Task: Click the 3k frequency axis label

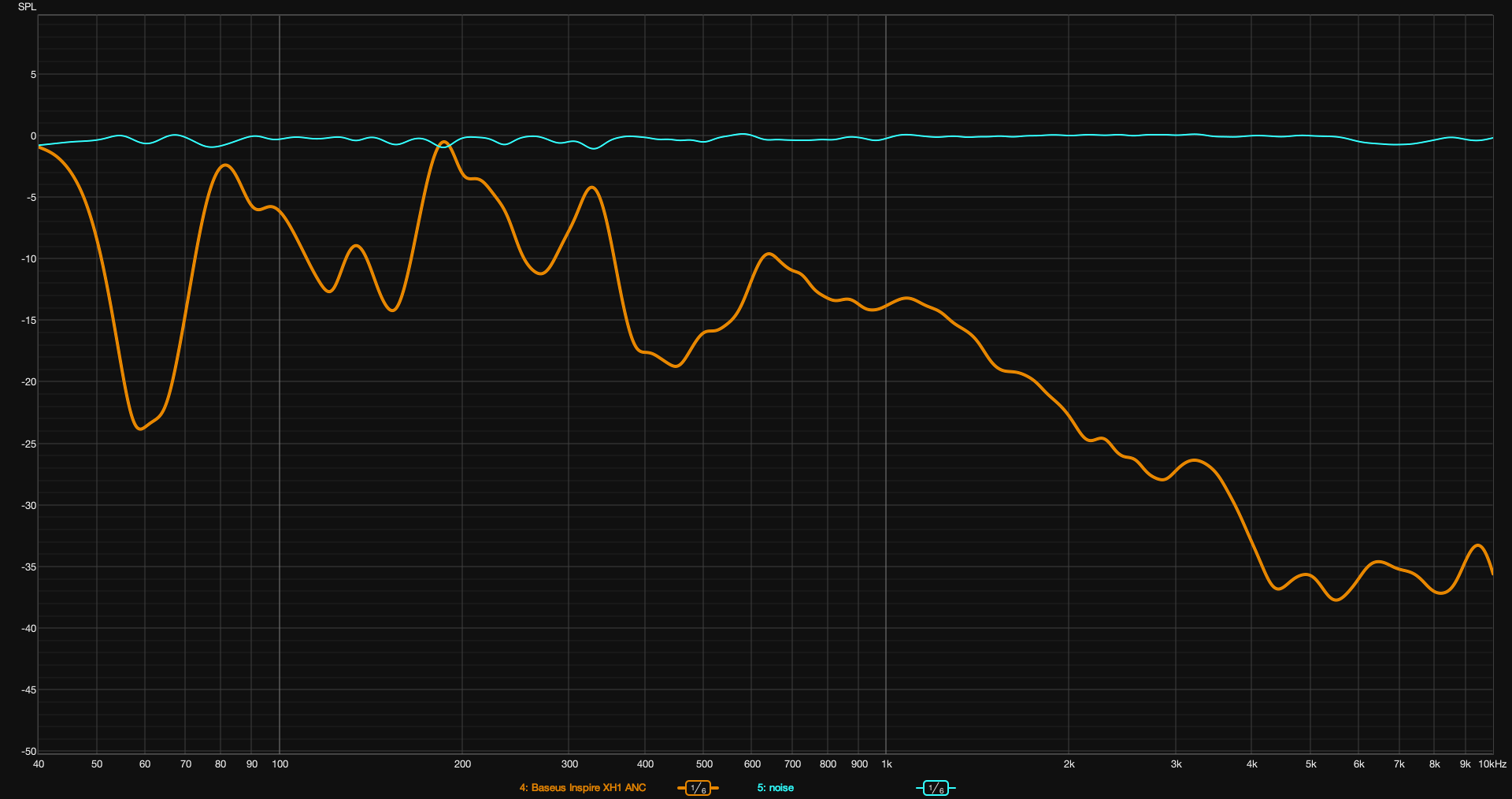Action: click(x=1176, y=764)
